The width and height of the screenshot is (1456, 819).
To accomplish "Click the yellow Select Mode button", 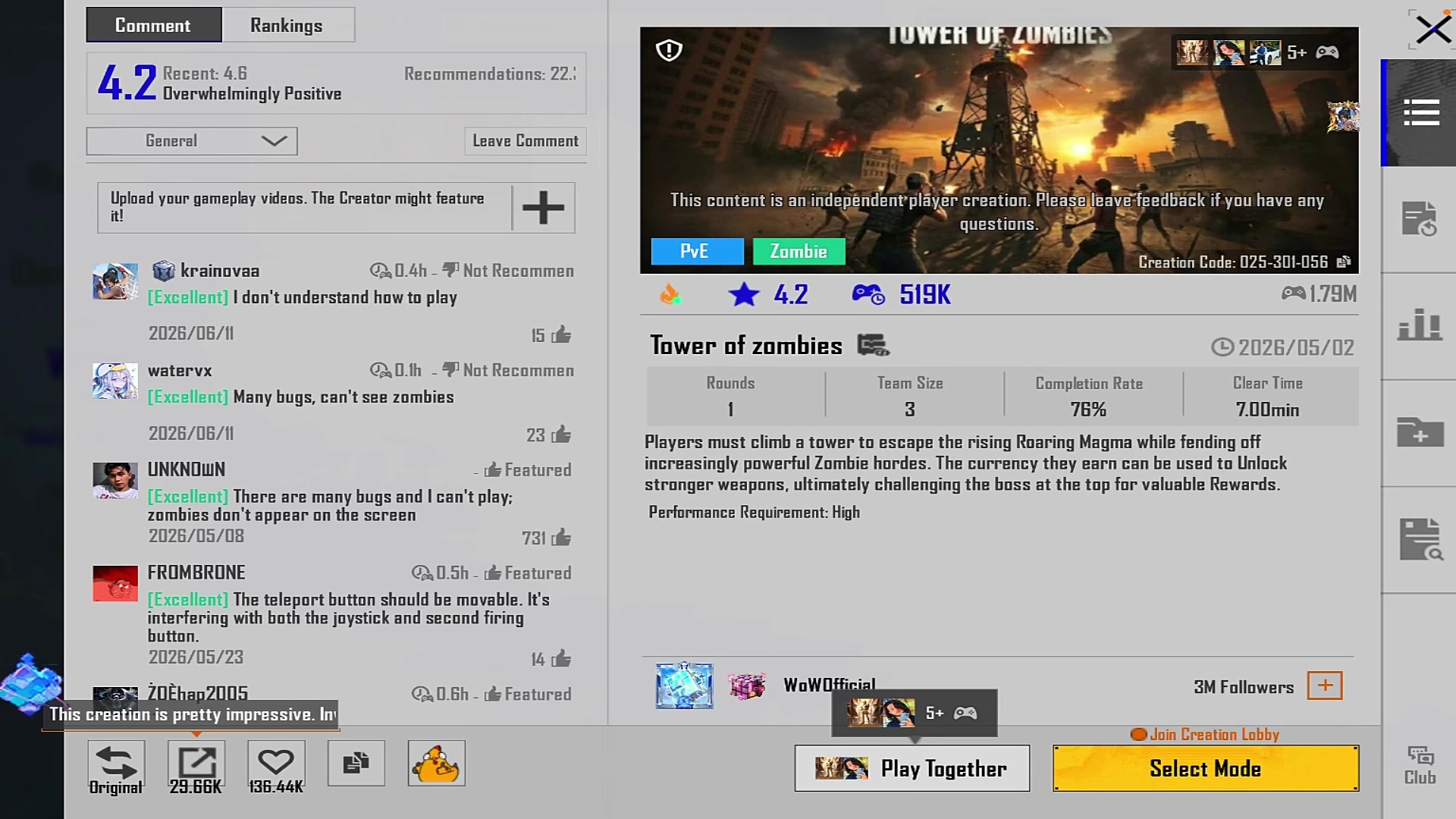I will pyautogui.click(x=1206, y=768).
